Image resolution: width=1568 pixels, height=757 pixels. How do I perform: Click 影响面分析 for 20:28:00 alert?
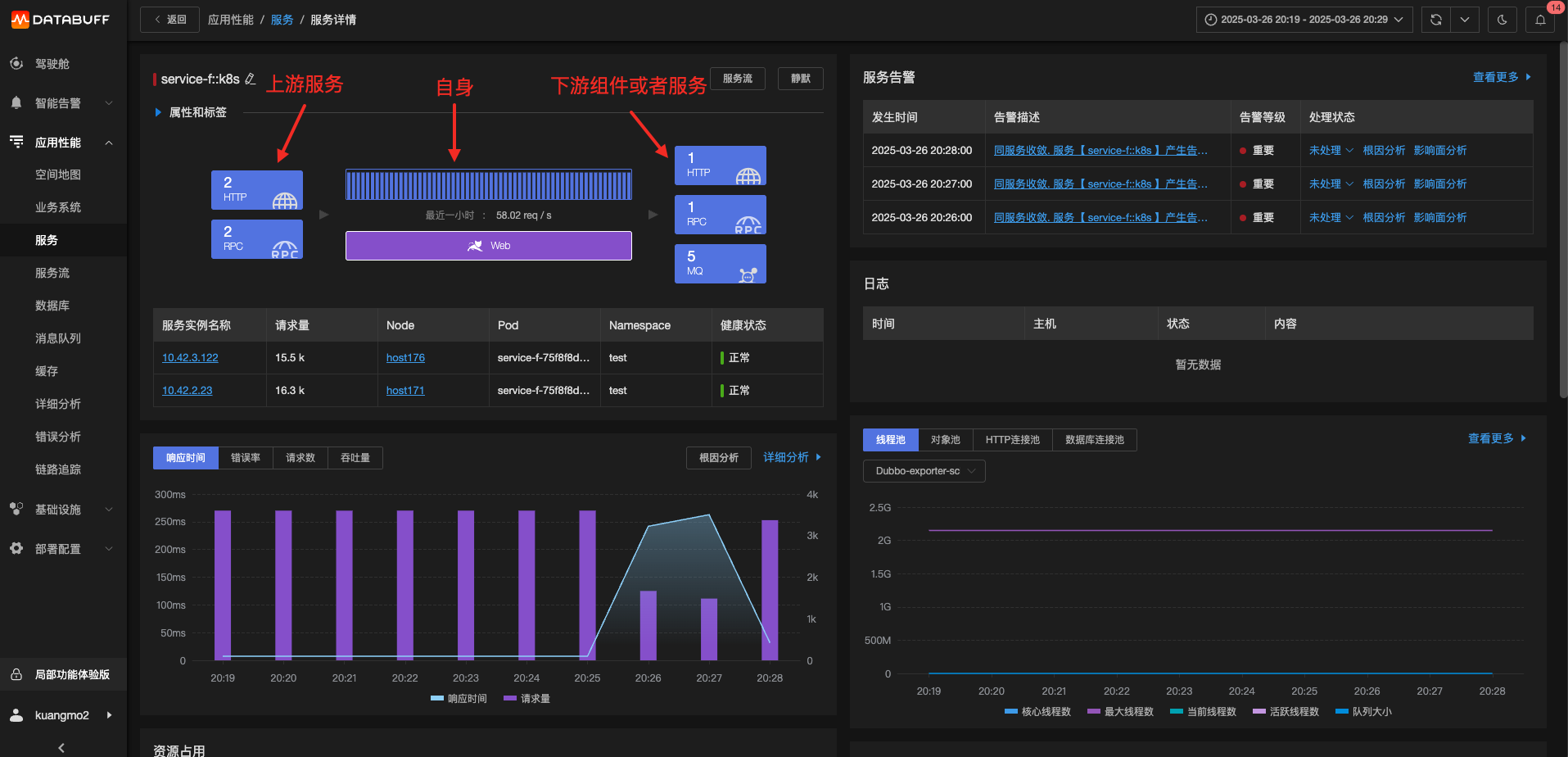[x=1440, y=150]
